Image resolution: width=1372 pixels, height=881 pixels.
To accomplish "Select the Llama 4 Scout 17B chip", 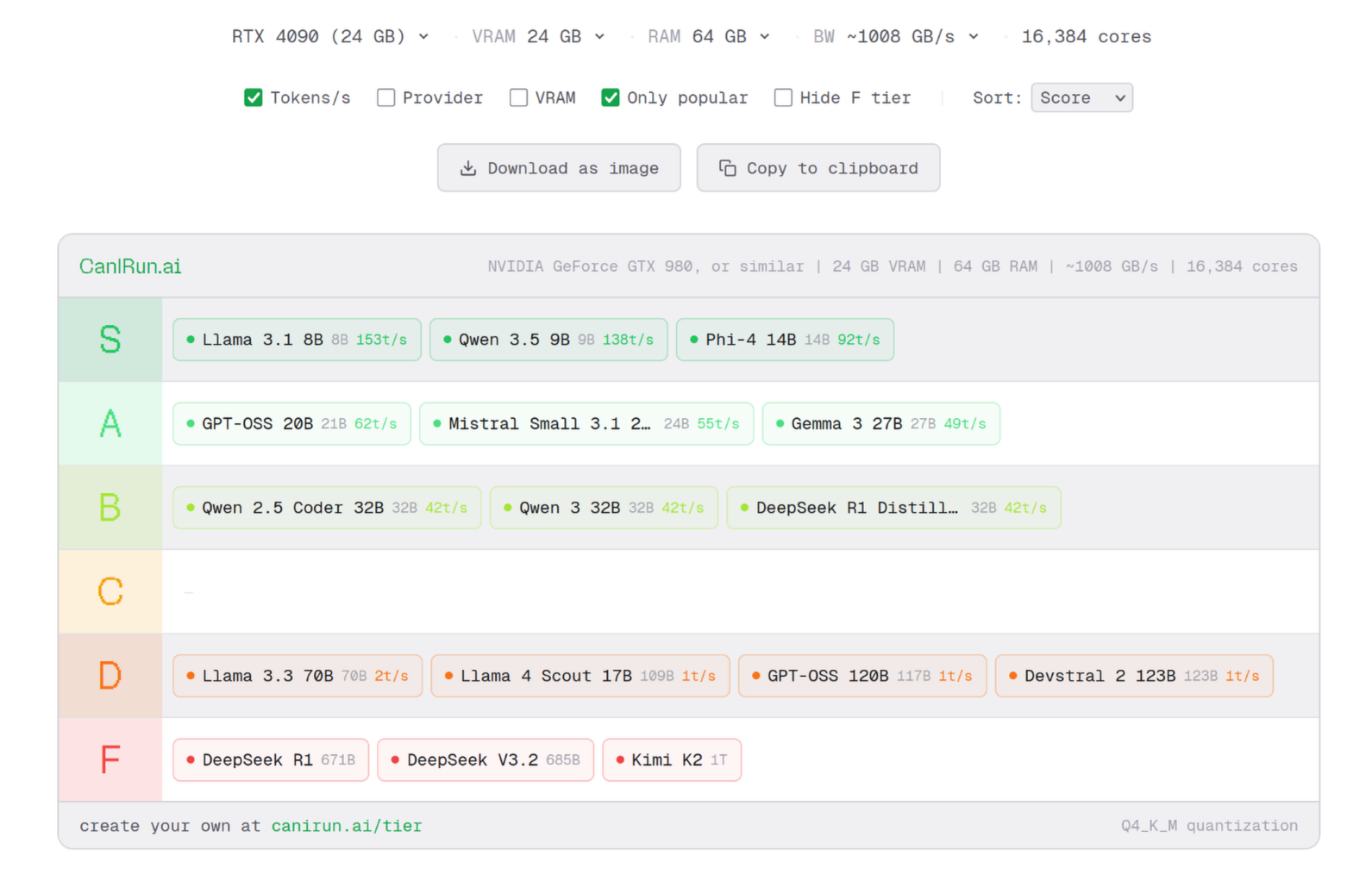I will point(580,676).
